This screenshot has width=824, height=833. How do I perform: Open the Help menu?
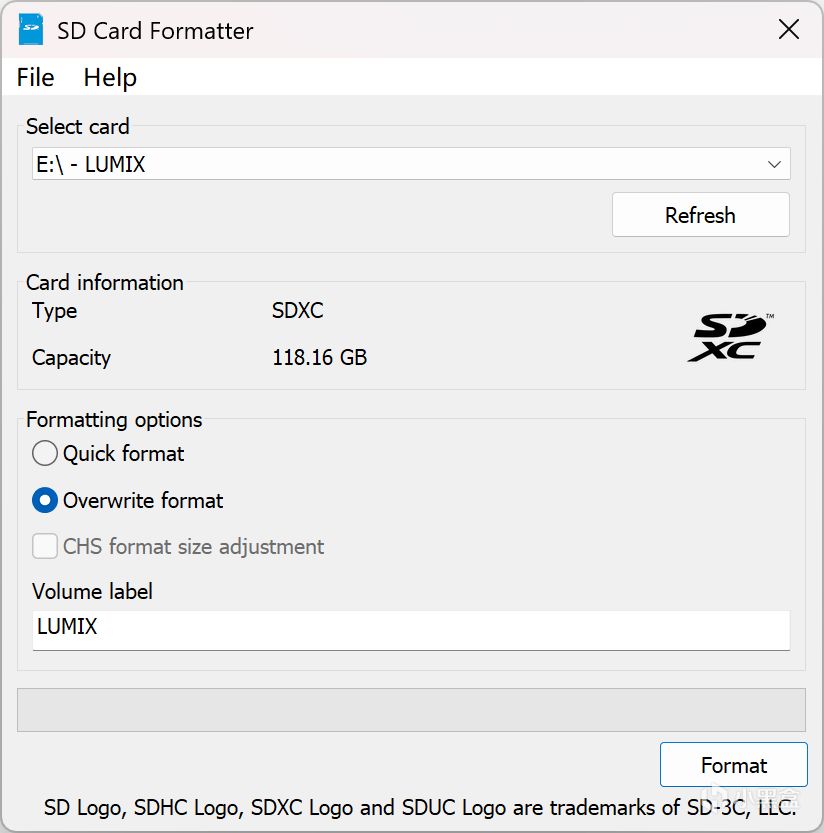click(x=110, y=77)
